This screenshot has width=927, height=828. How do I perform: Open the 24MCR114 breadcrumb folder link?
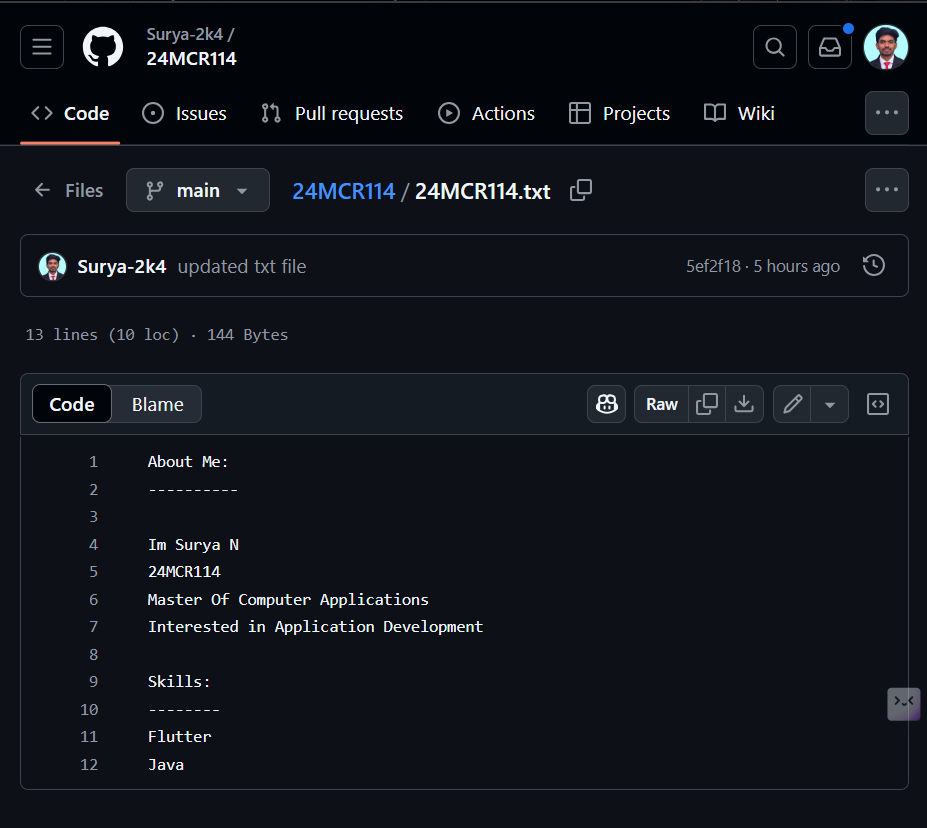click(343, 191)
